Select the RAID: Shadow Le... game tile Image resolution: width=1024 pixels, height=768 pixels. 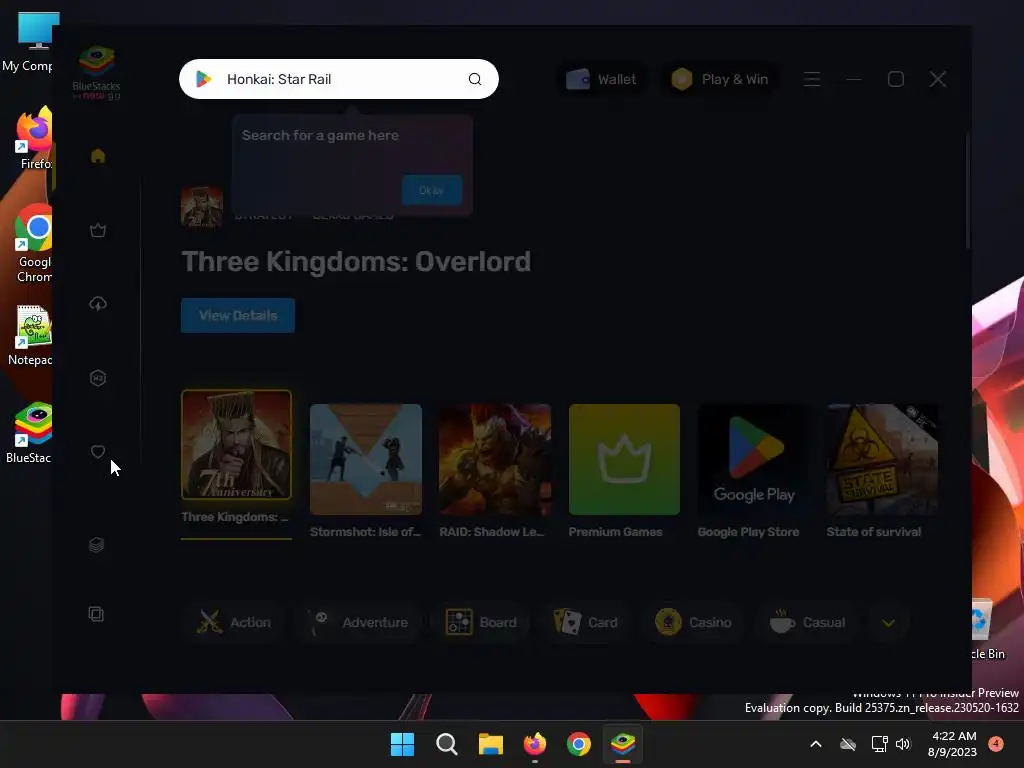[x=495, y=471]
